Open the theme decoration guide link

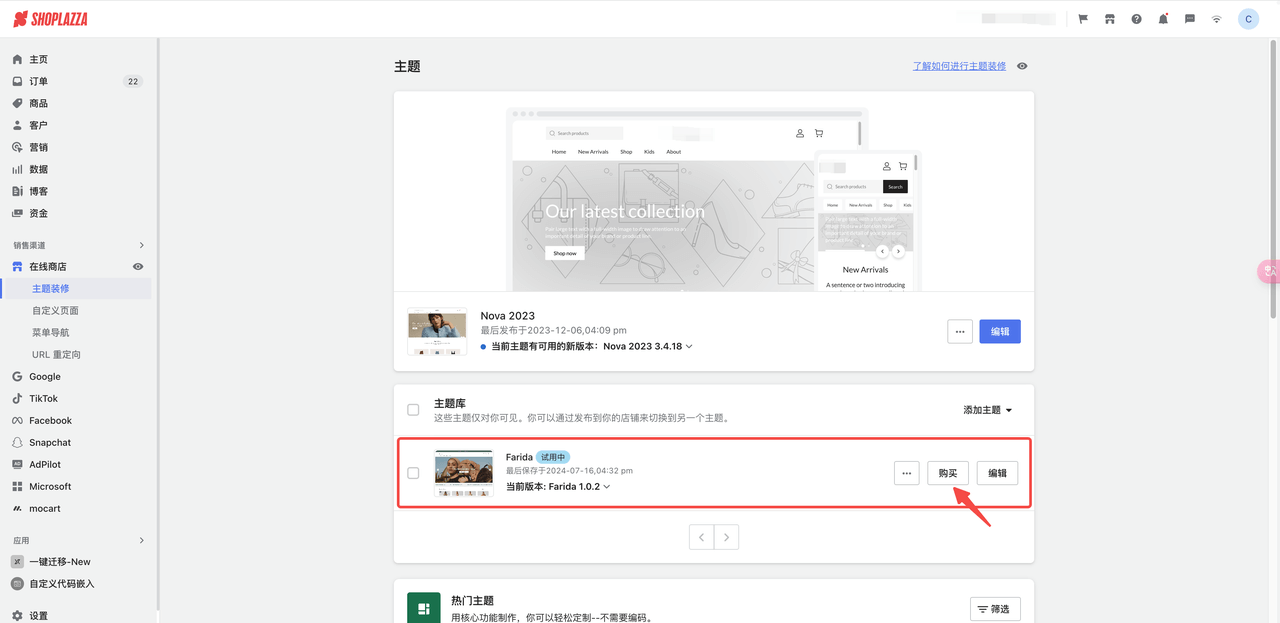(959, 66)
